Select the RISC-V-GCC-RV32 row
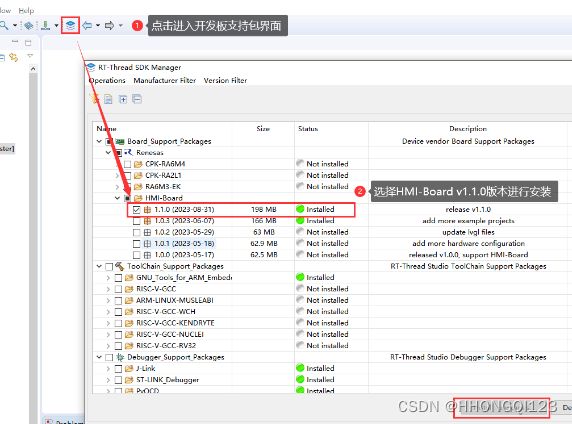572x424 pixels. 166,346
